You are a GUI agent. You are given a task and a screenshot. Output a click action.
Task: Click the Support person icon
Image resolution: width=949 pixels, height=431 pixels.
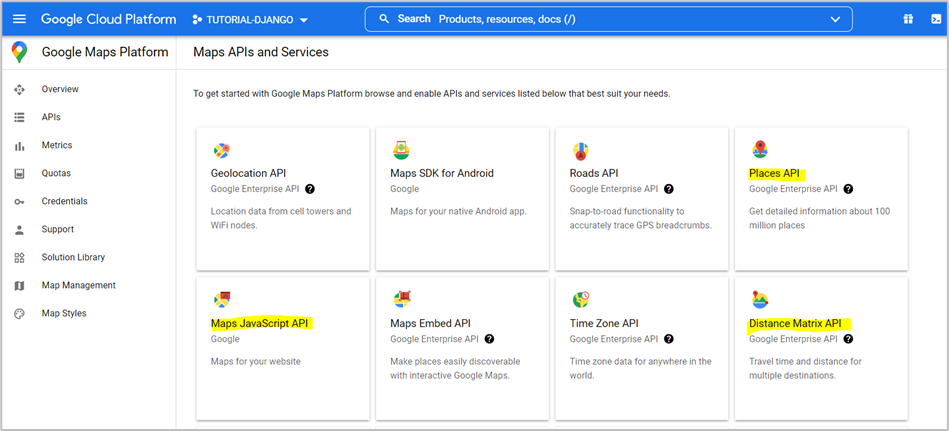click(19, 229)
